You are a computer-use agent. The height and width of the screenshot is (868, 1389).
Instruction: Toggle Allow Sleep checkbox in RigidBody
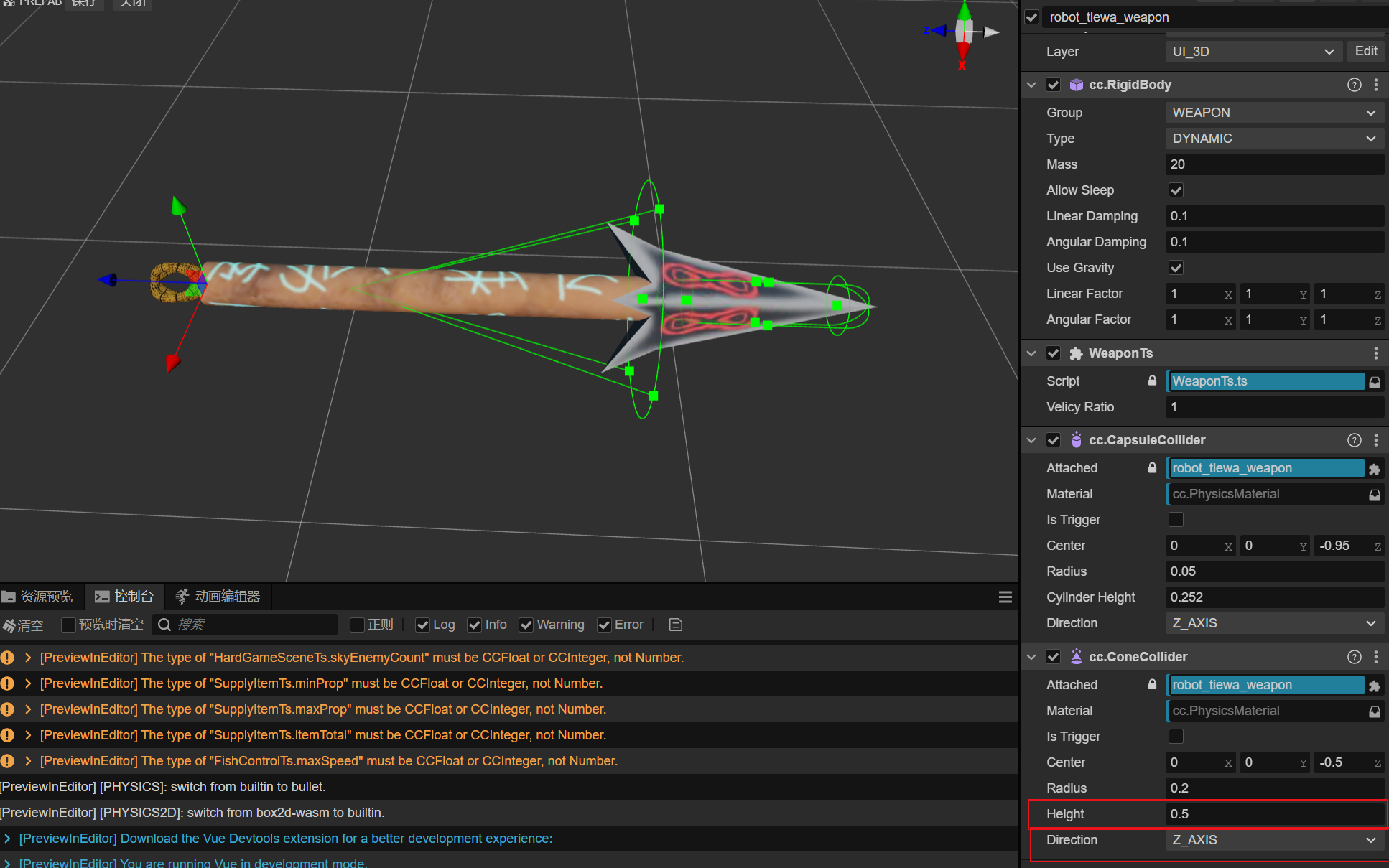[1176, 190]
